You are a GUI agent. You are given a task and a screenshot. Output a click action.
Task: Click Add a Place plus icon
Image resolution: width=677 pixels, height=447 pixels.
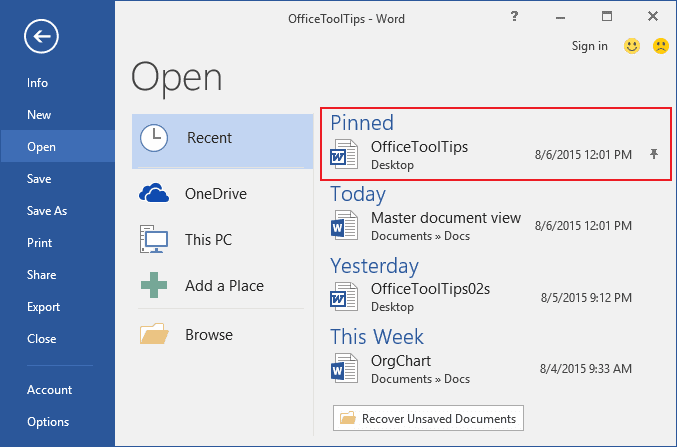(x=154, y=286)
